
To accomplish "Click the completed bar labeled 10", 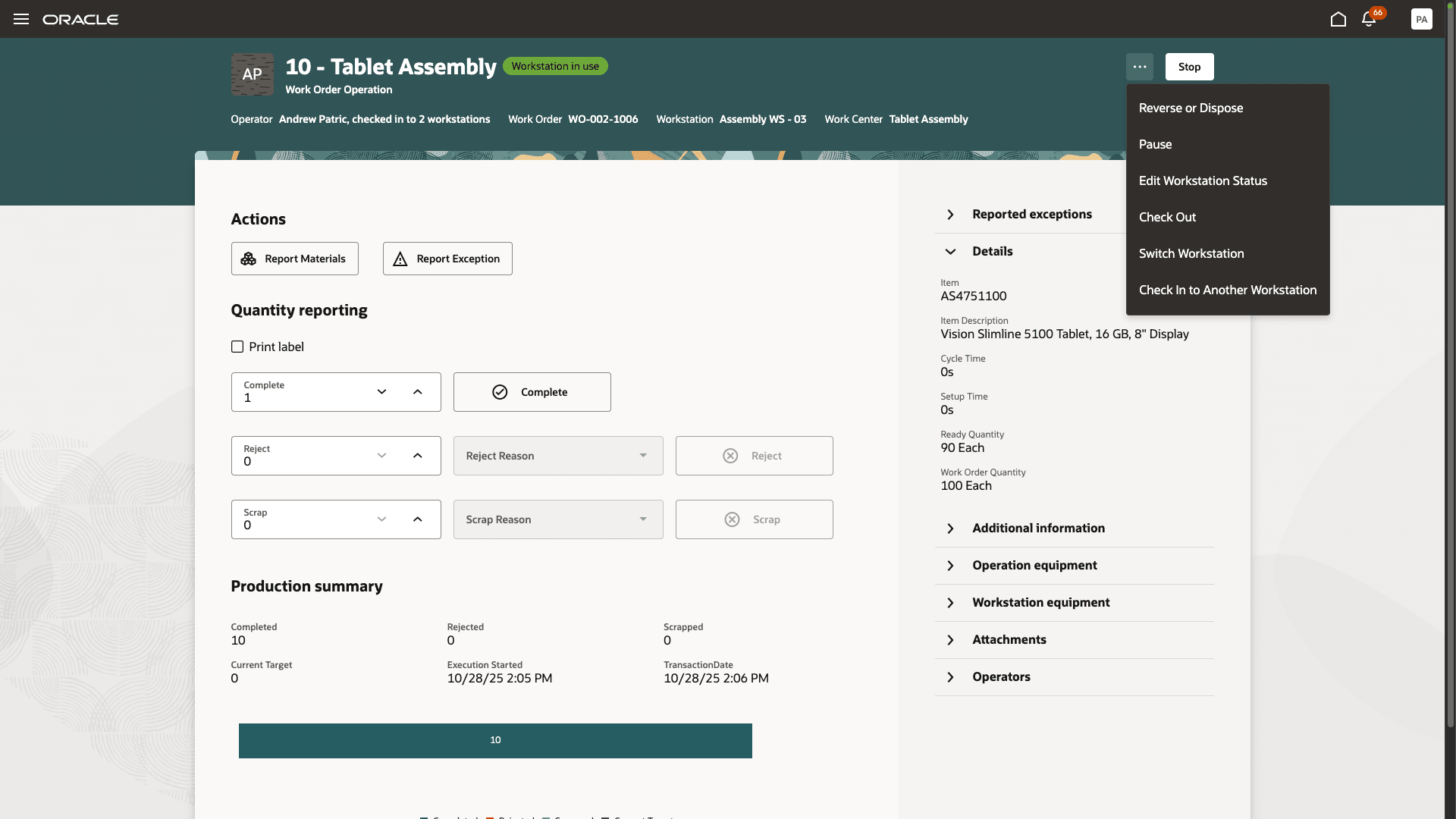I will coord(495,740).
